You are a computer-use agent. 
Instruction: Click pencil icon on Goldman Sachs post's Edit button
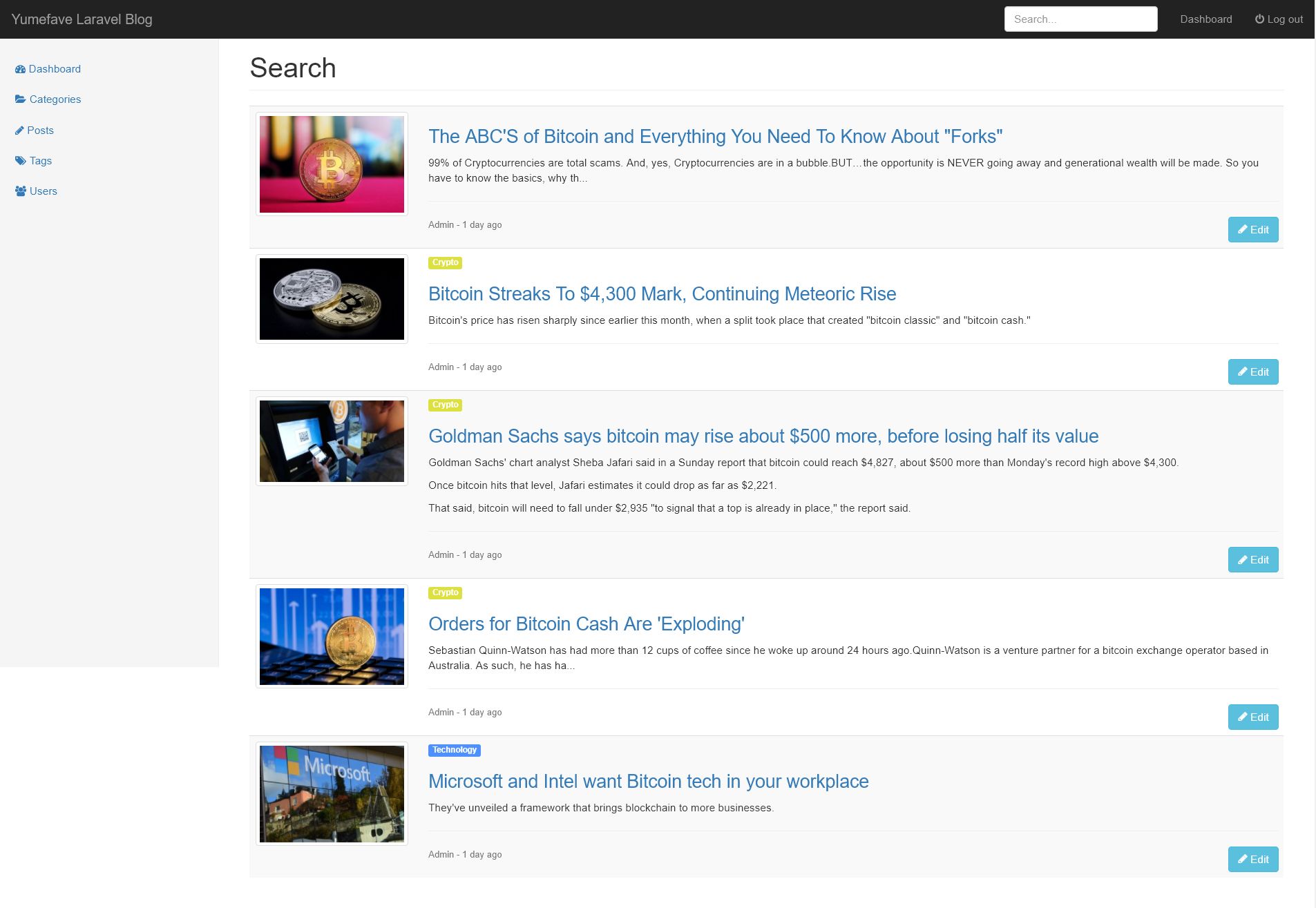1242,559
